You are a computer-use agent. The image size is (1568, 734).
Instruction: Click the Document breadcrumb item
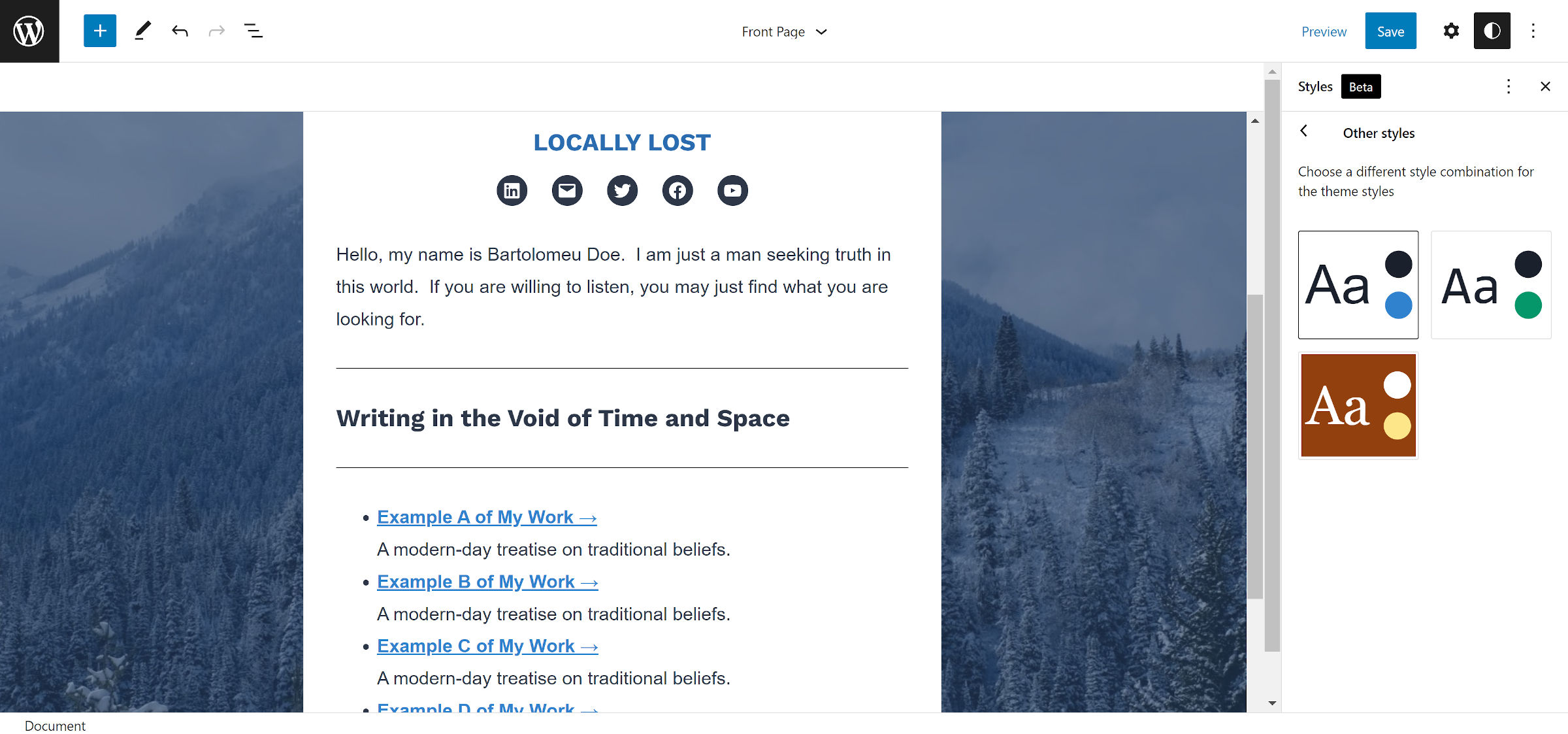(55, 726)
